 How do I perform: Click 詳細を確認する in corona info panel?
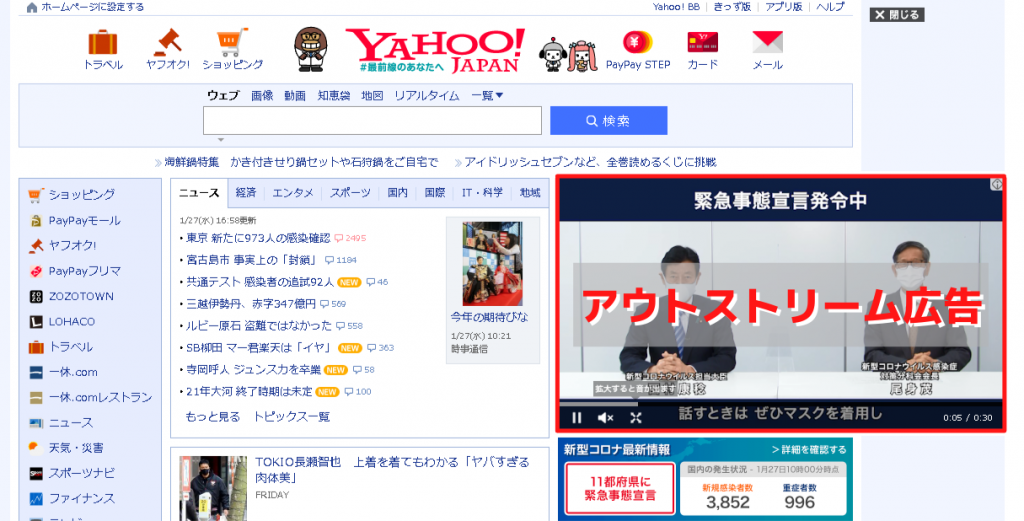[809, 450]
